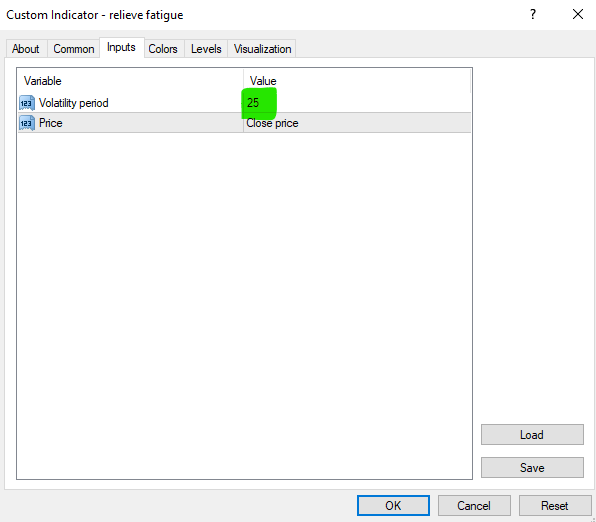Select the Inputs tab
The image size is (596, 522).
click(x=121, y=48)
